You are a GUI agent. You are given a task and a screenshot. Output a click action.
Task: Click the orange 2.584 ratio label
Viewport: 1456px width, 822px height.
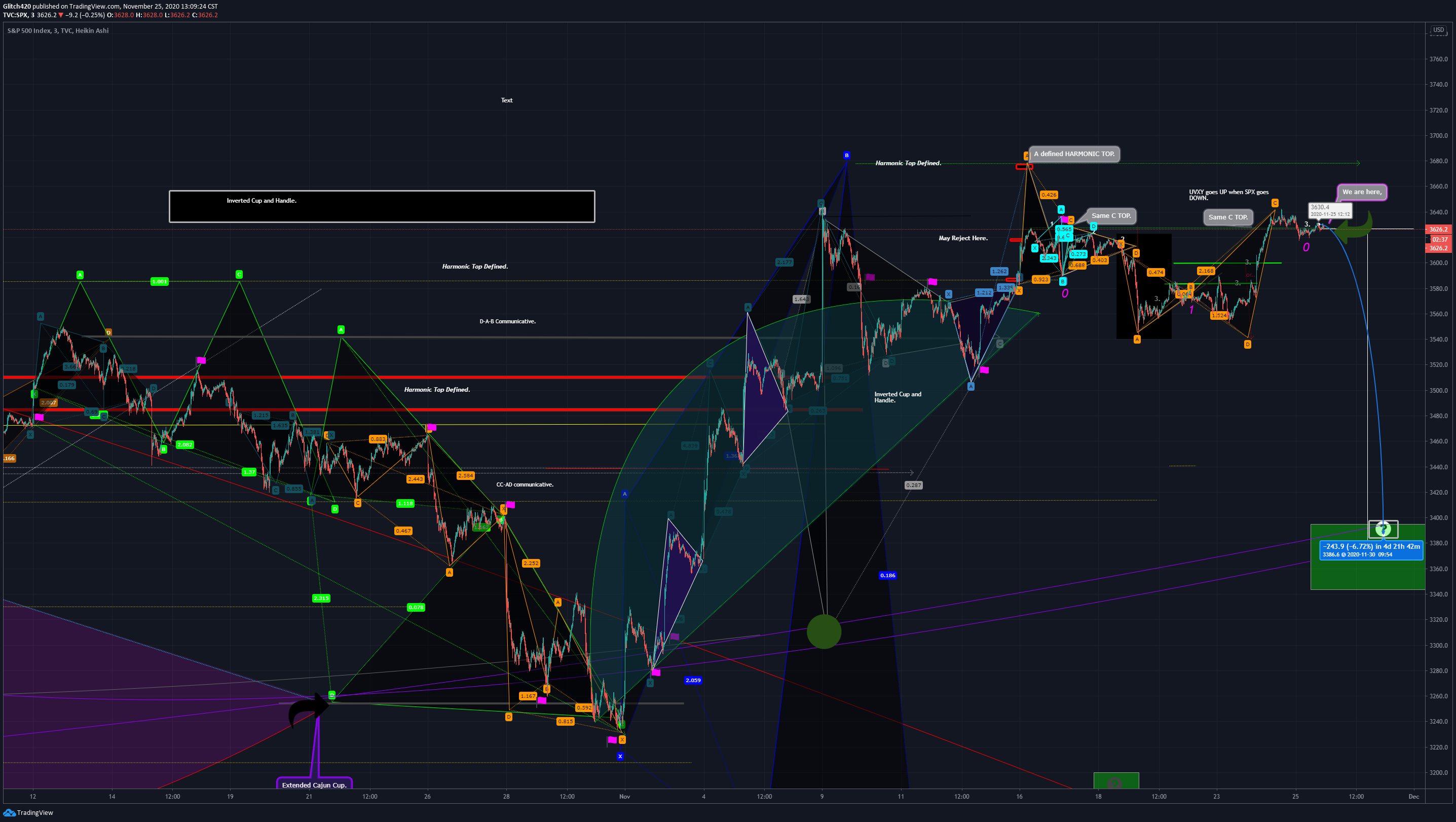click(466, 475)
